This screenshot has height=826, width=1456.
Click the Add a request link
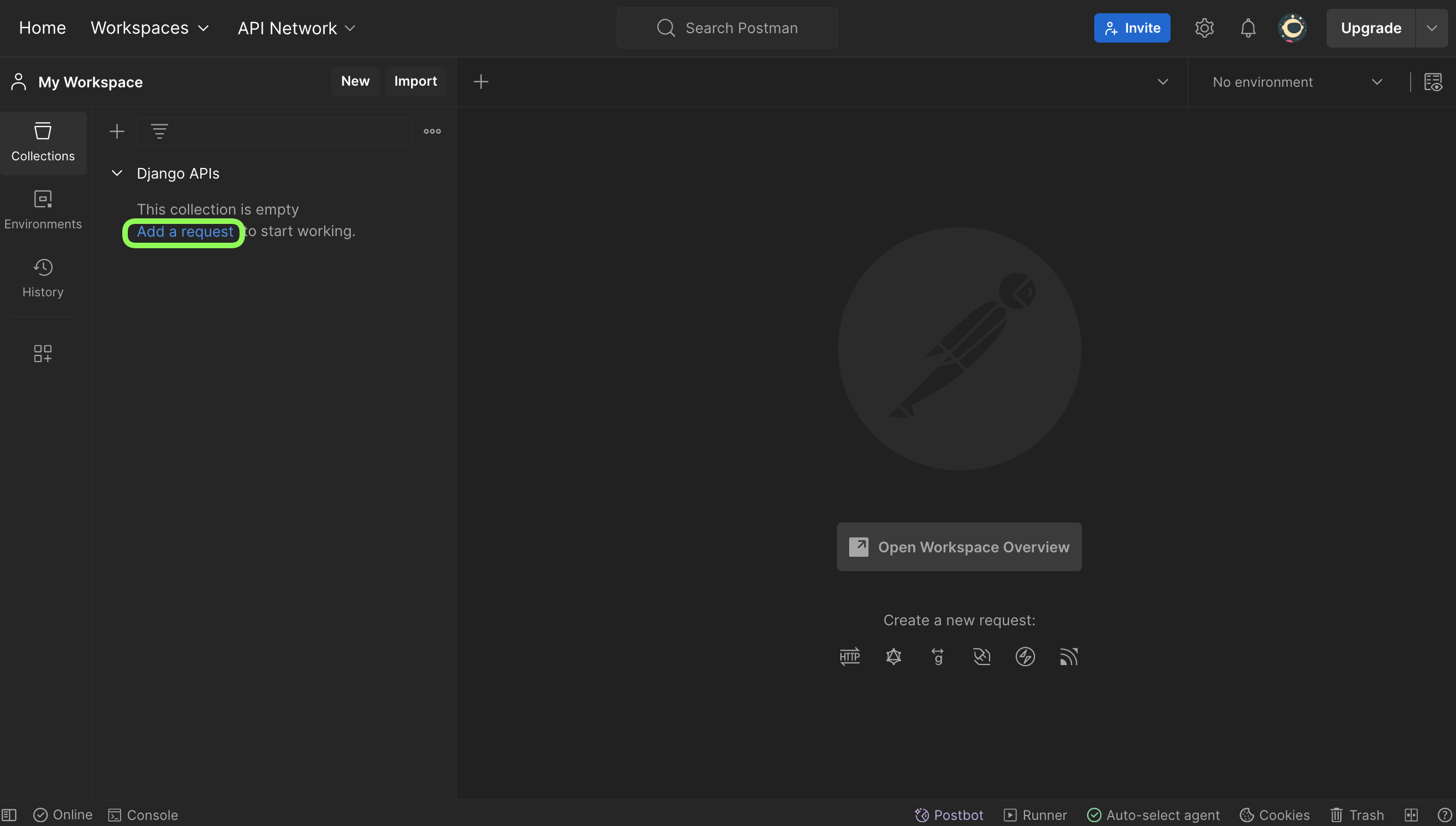click(x=184, y=232)
